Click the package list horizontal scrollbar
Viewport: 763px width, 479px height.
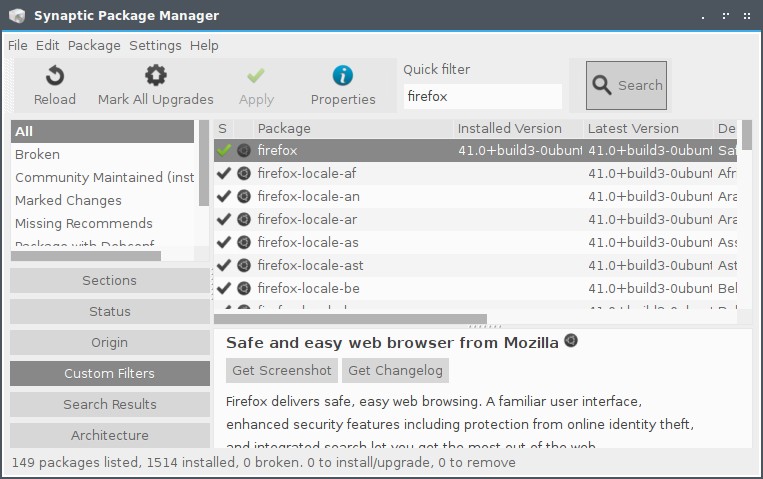(350, 319)
